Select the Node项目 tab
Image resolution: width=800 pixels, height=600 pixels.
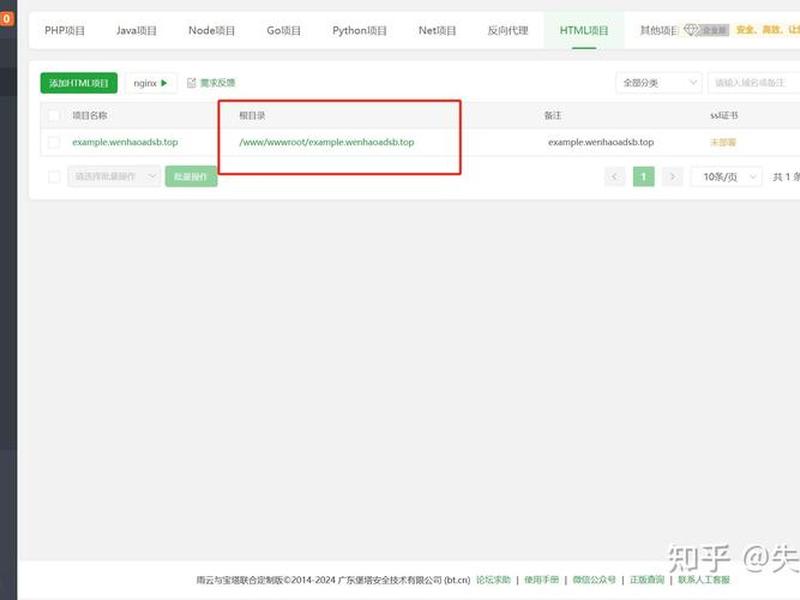tap(211, 31)
